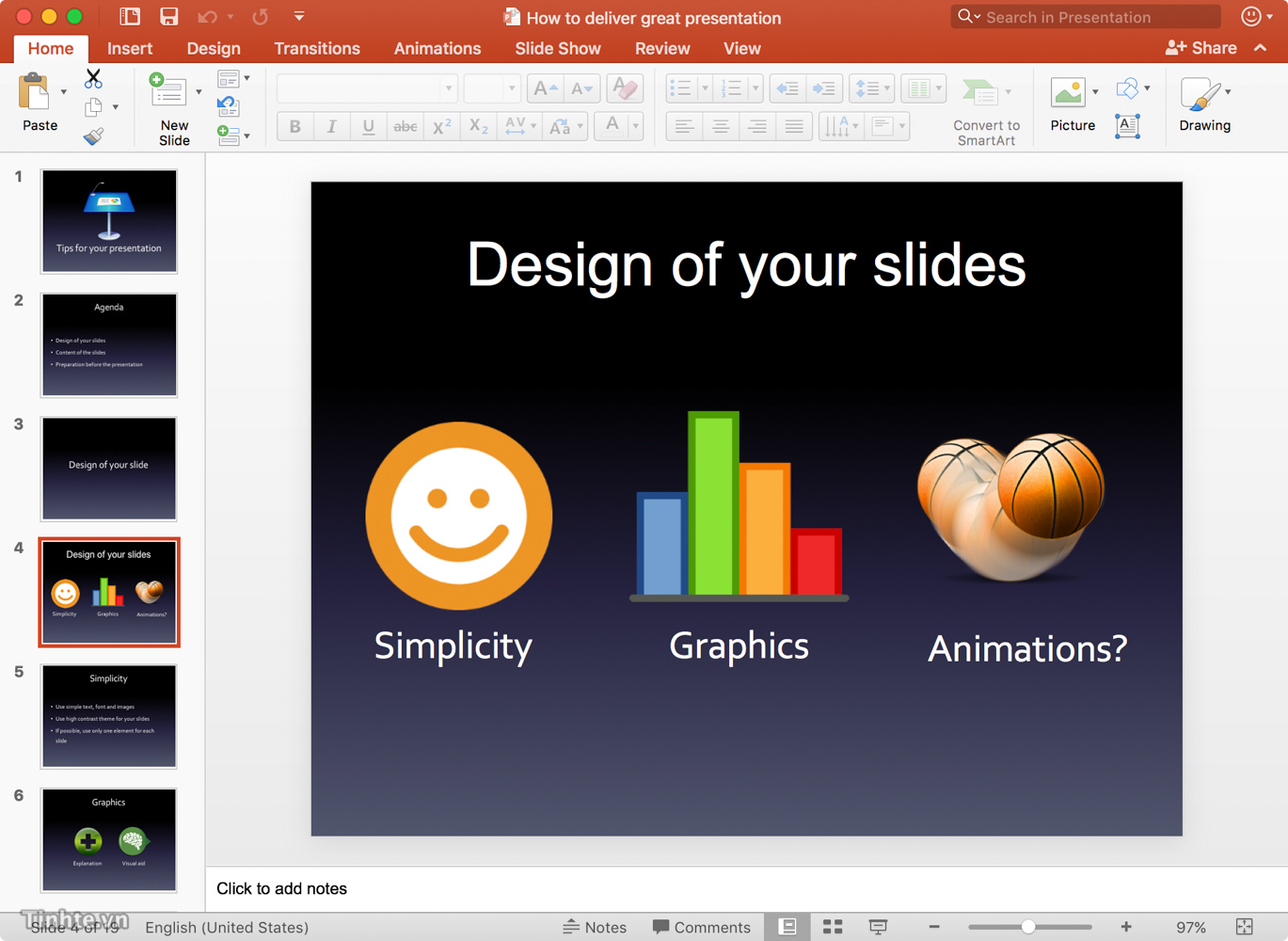Click the Share button

click(1201, 48)
